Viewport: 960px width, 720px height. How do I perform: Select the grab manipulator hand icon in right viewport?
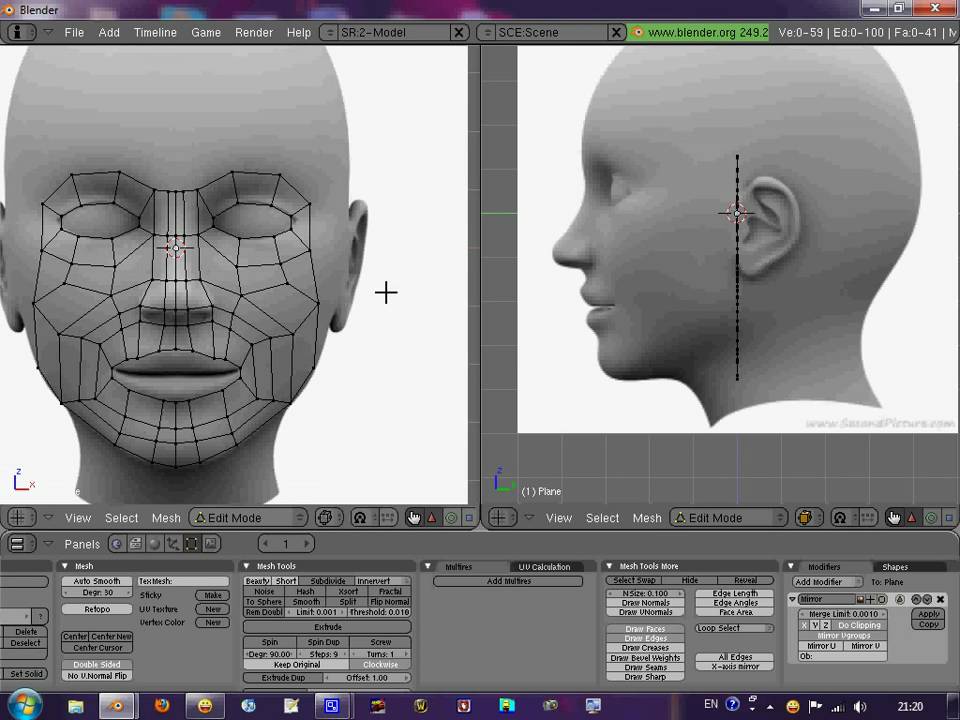pyautogui.click(x=893, y=517)
